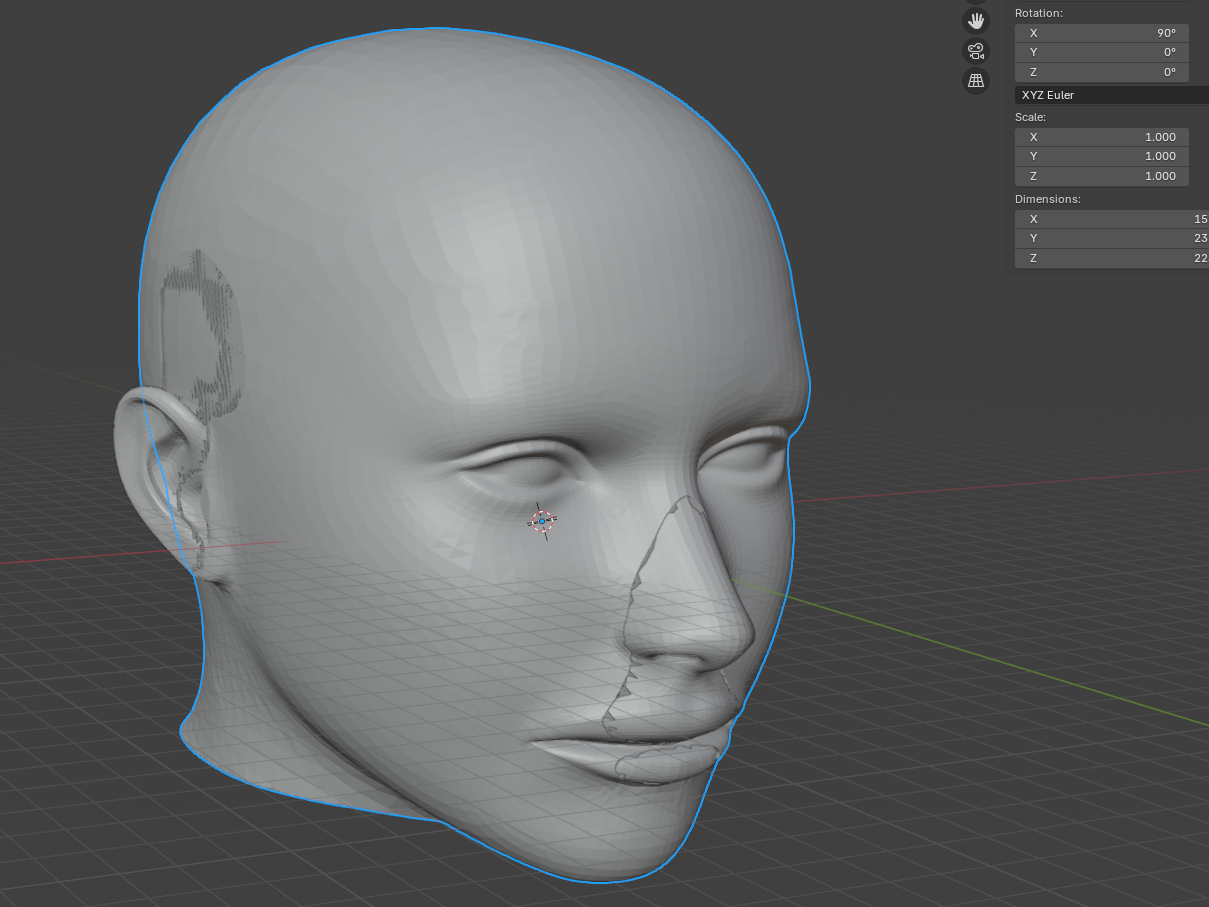
Task: Click the nose tip of the head model
Action: point(735,635)
